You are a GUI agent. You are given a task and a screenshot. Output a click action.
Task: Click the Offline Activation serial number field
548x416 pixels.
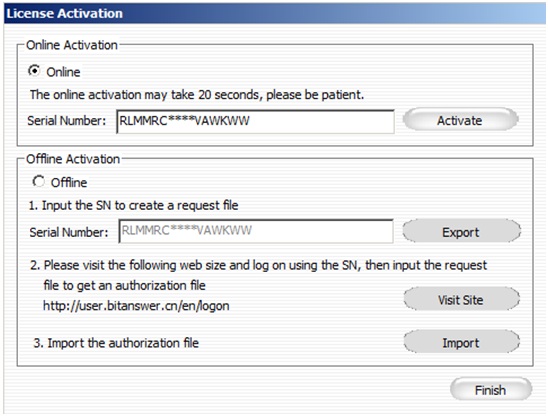256,231
